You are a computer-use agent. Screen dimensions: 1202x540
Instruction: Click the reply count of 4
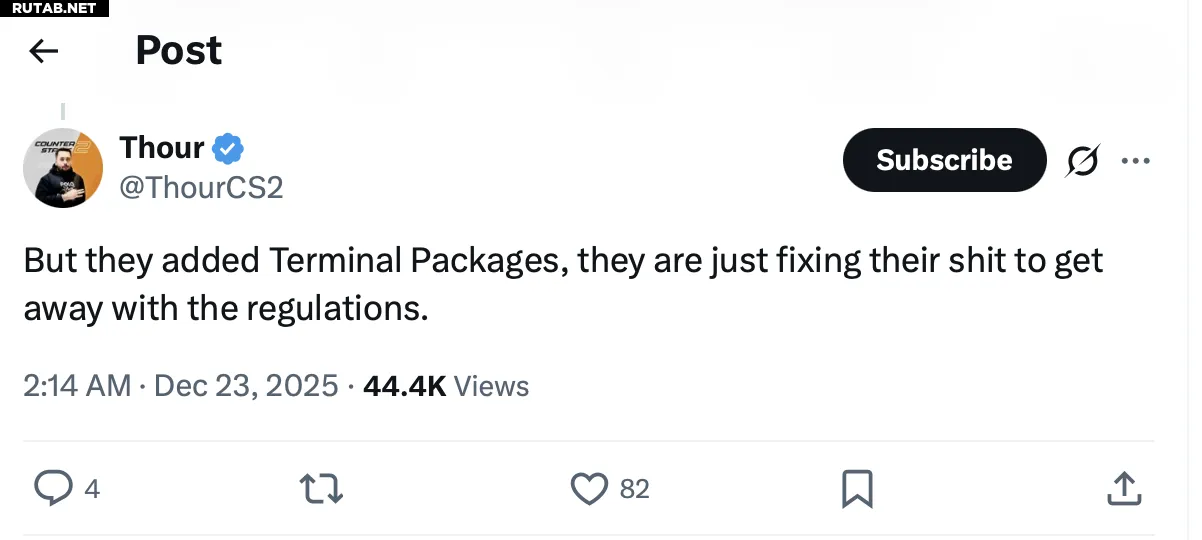click(92, 489)
